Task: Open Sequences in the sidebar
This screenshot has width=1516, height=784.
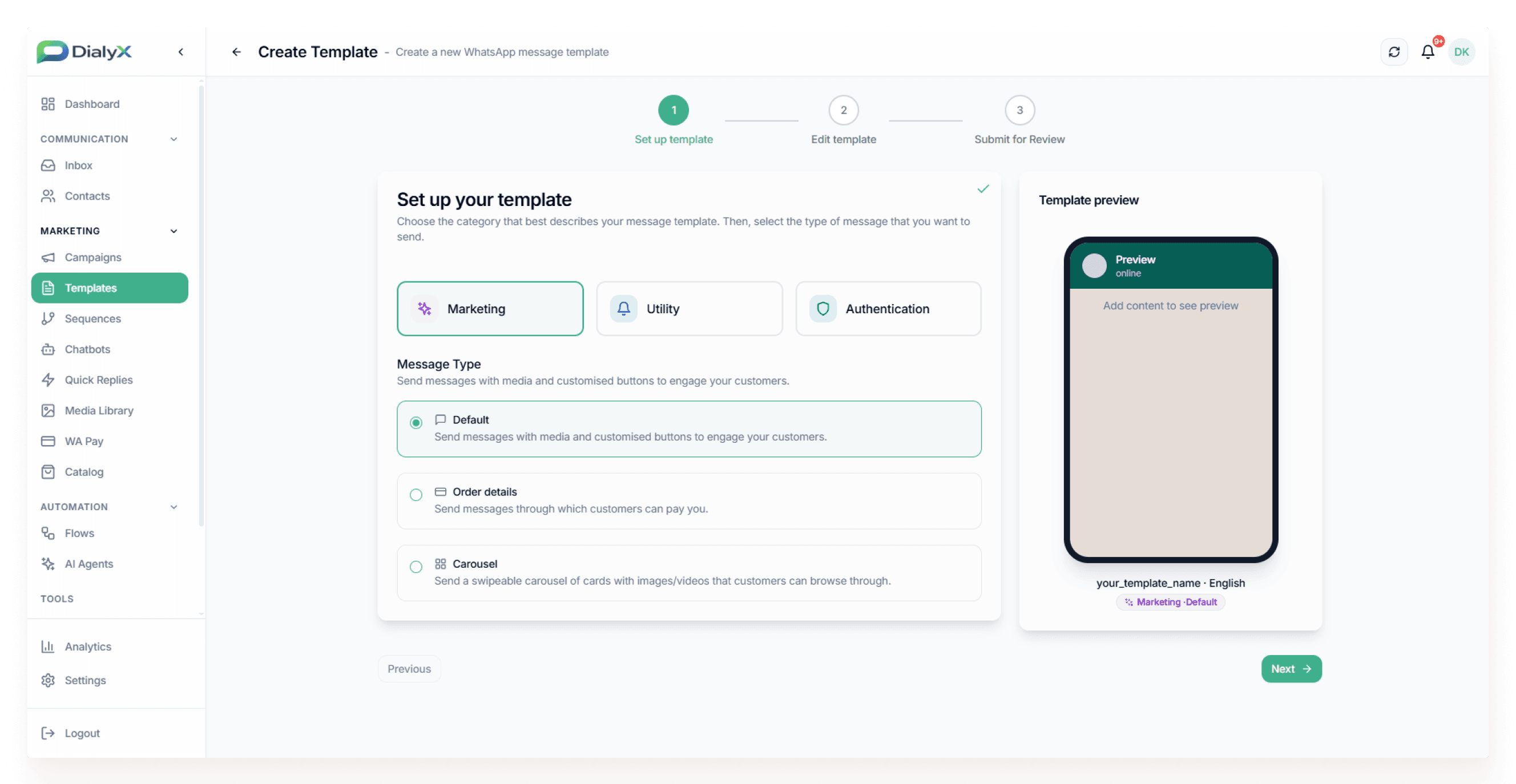Action: click(110, 318)
